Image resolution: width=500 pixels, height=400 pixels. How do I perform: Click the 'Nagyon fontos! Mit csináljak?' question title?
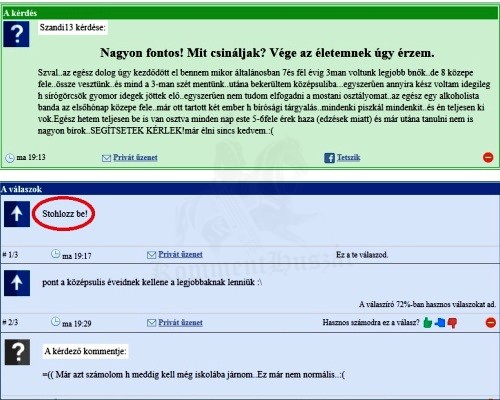tap(267, 53)
